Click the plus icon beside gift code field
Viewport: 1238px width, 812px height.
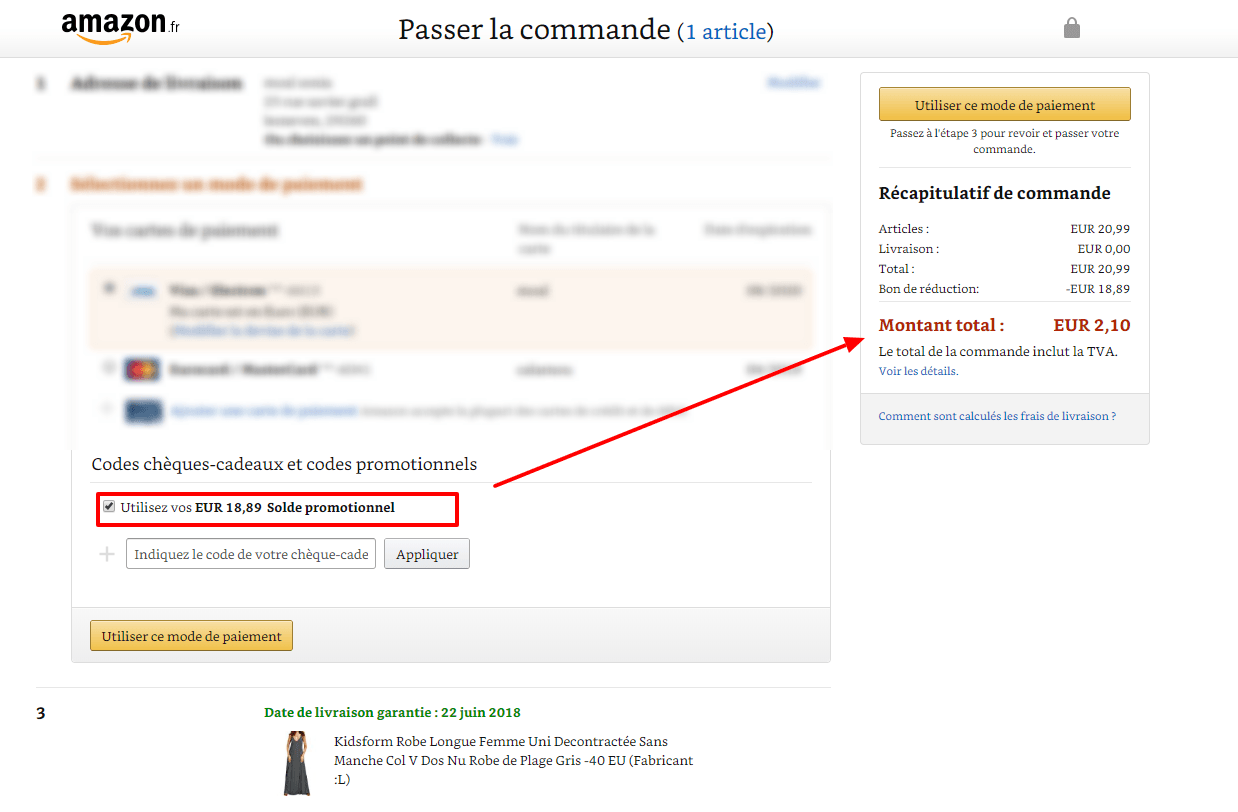(x=107, y=554)
